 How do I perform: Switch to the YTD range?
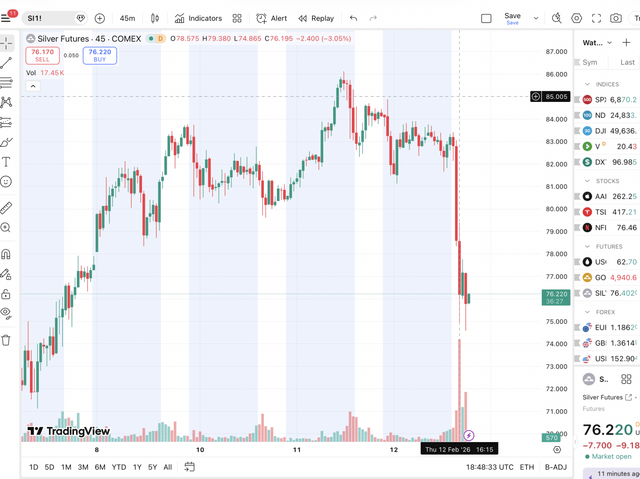point(118,467)
